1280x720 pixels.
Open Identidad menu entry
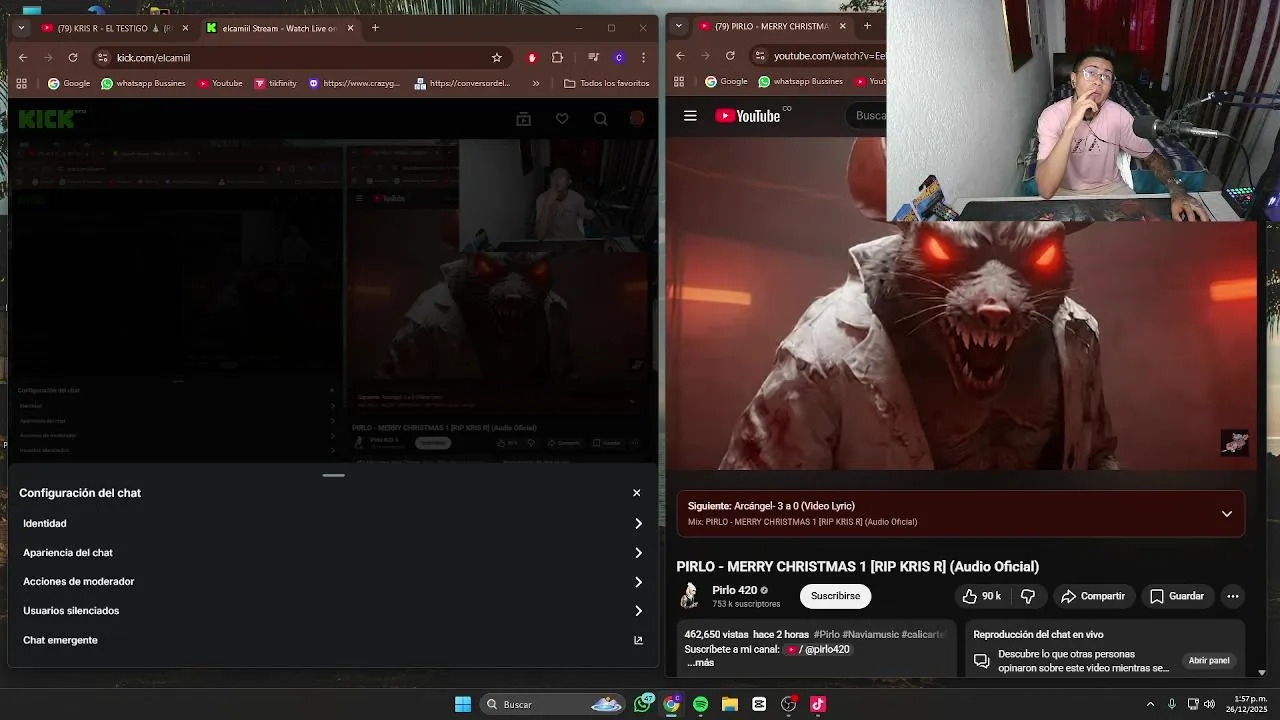click(x=333, y=524)
